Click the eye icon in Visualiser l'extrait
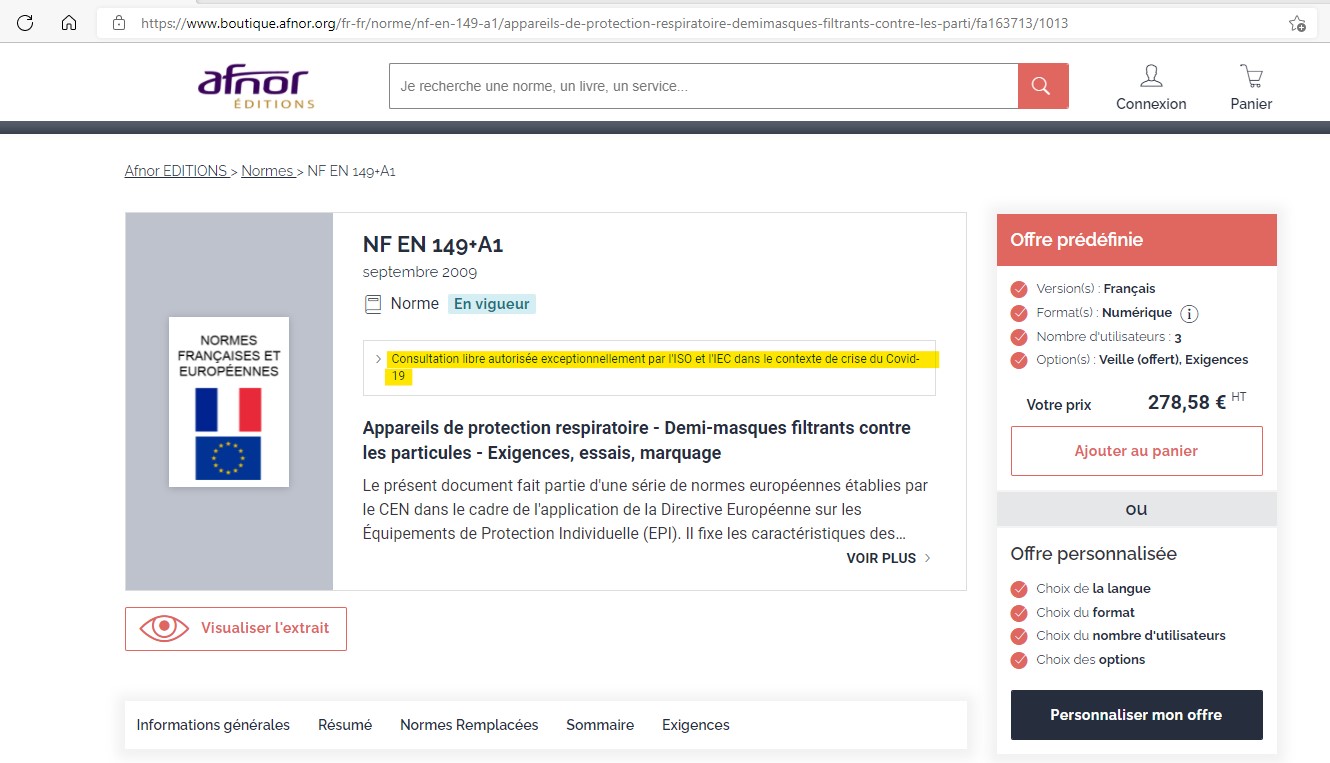 point(164,628)
